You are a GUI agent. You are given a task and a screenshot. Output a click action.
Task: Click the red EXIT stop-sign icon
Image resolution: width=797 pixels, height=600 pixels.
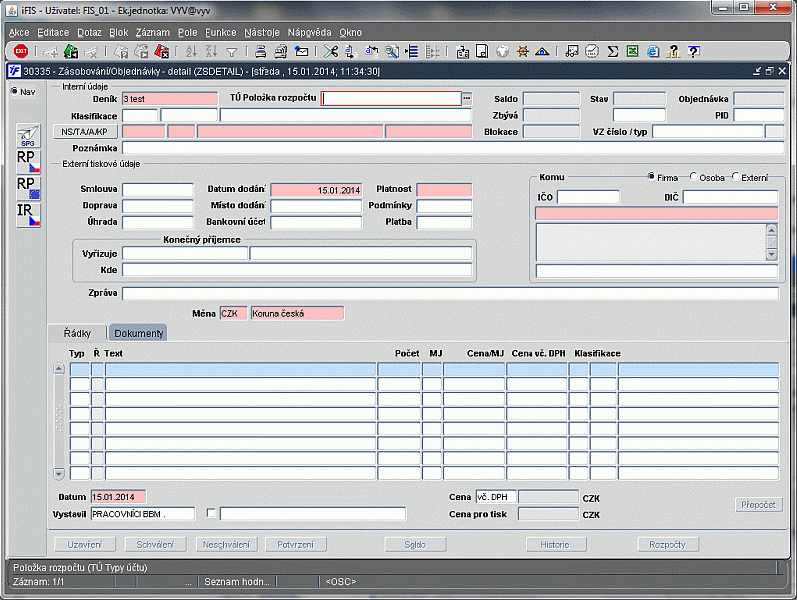(21, 51)
